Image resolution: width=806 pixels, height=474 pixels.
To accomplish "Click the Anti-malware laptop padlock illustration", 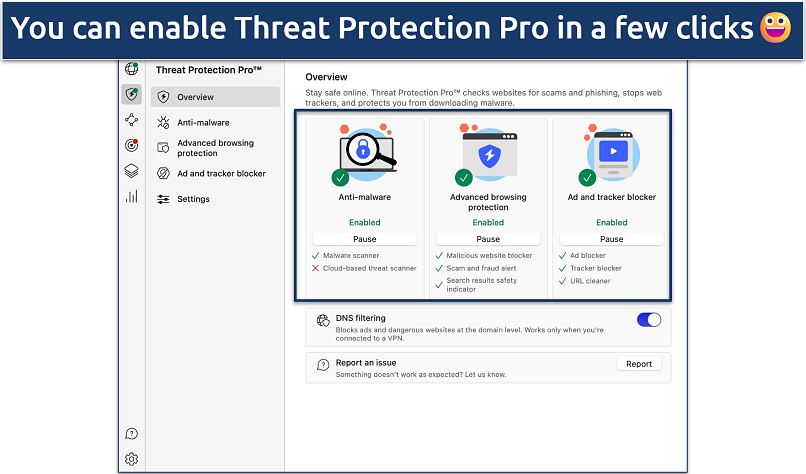I will click(x=364, y=153).
